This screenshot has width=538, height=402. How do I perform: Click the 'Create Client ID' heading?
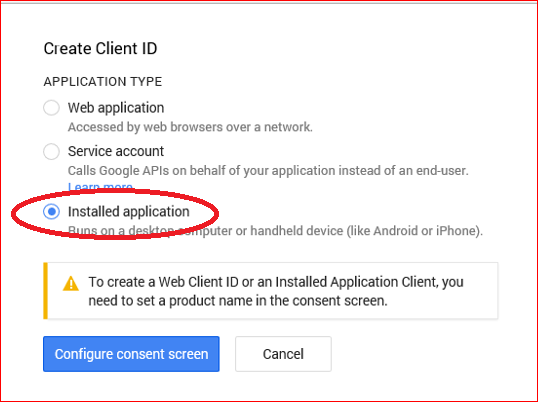[x=101, y=48]
